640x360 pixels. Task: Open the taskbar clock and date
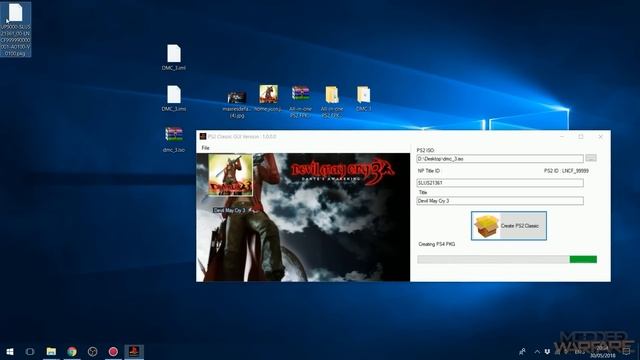pos(602,352)
